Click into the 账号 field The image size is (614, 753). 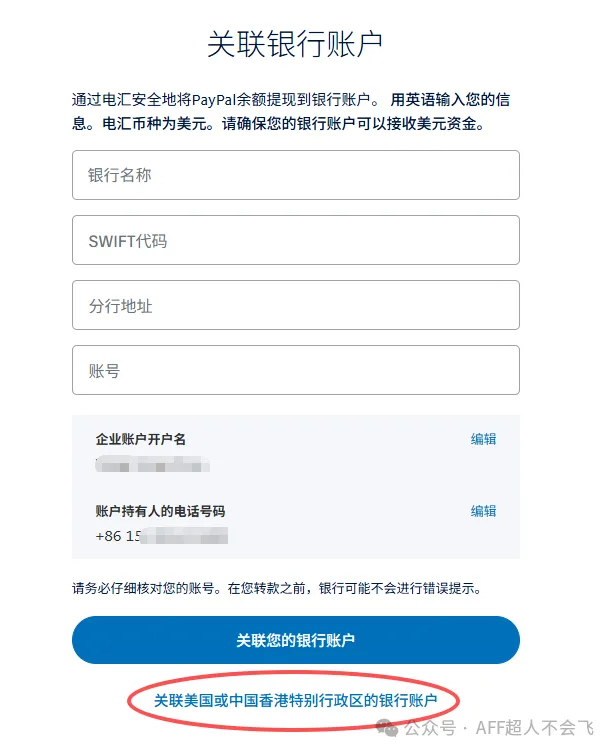(295, 370)
